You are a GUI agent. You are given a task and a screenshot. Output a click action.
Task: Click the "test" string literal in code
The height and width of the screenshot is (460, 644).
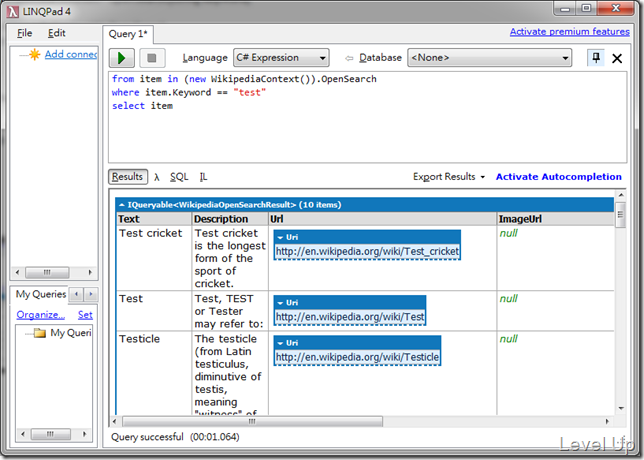coord(250,92)
